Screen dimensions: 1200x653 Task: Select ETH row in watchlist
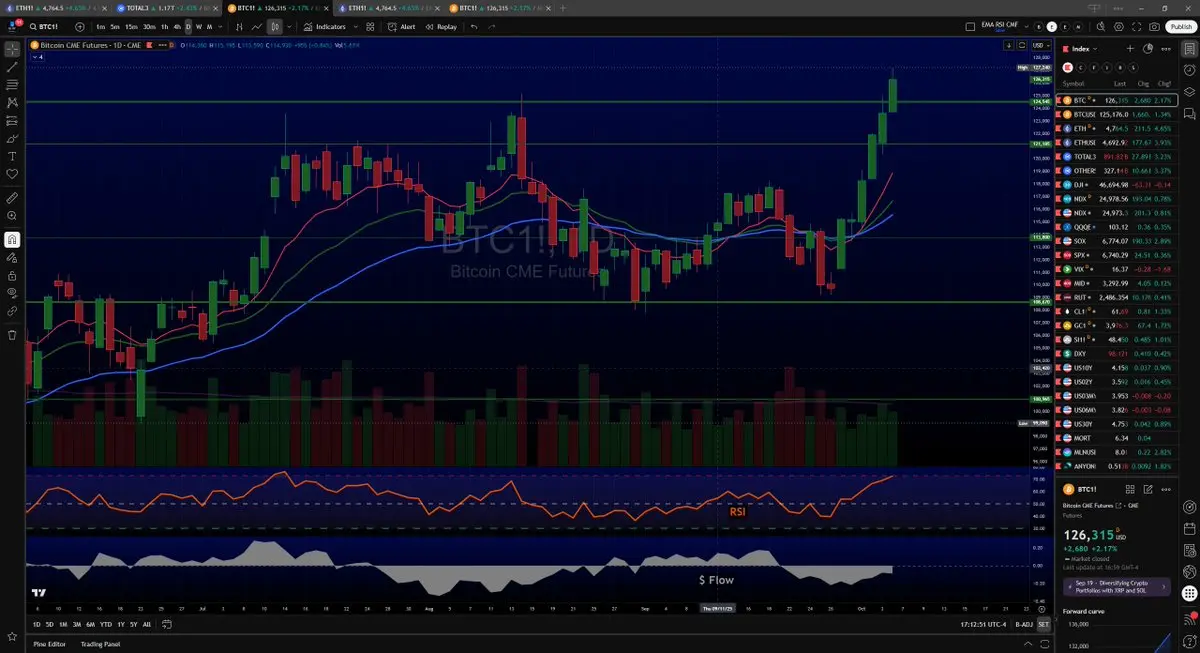coord(1117,128)
